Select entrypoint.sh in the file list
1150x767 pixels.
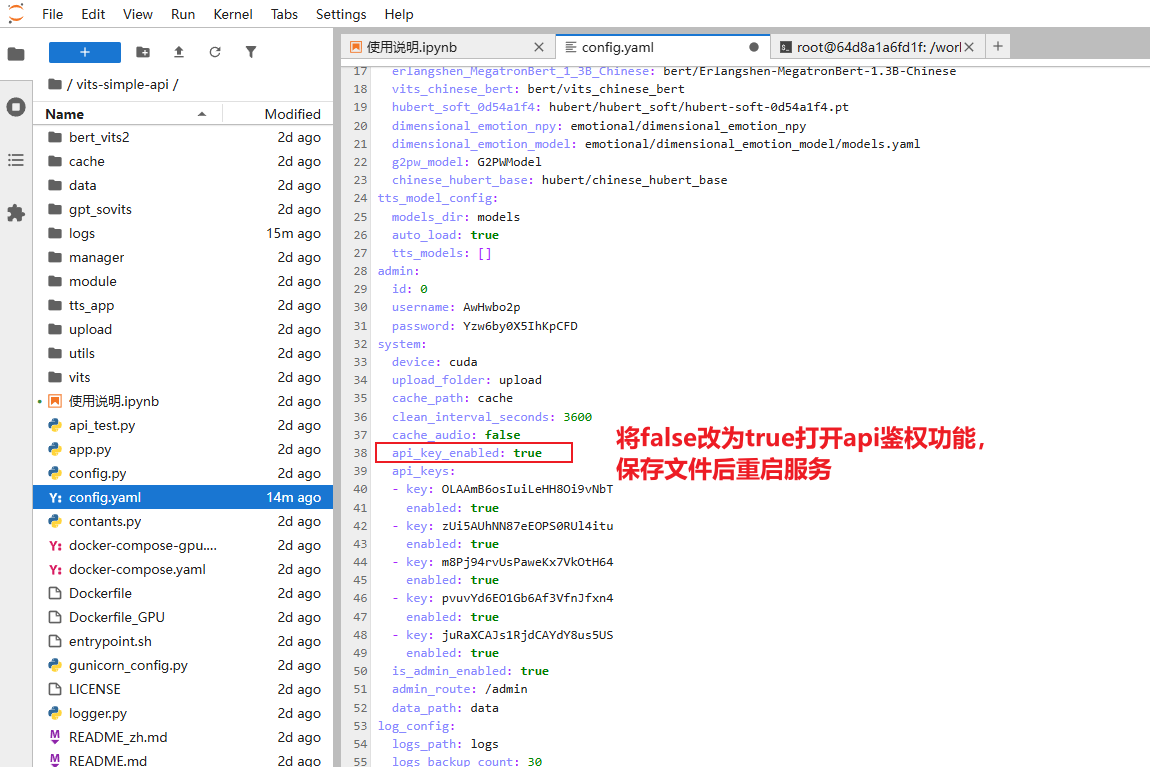coord(183,642)
